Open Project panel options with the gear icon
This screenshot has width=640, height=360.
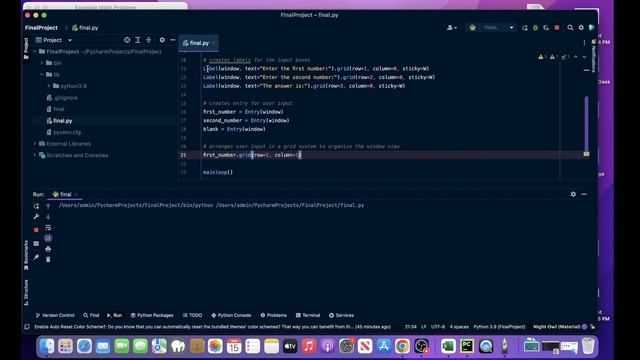162,40
